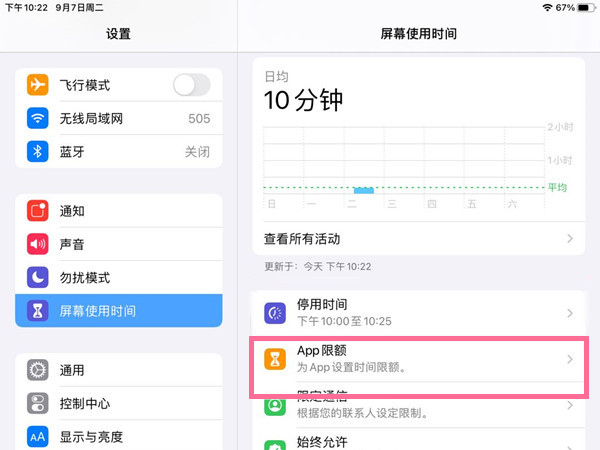Tap the Sounds (声音) speaker icon
Screen dimensions: 600x450
point(38,244)
